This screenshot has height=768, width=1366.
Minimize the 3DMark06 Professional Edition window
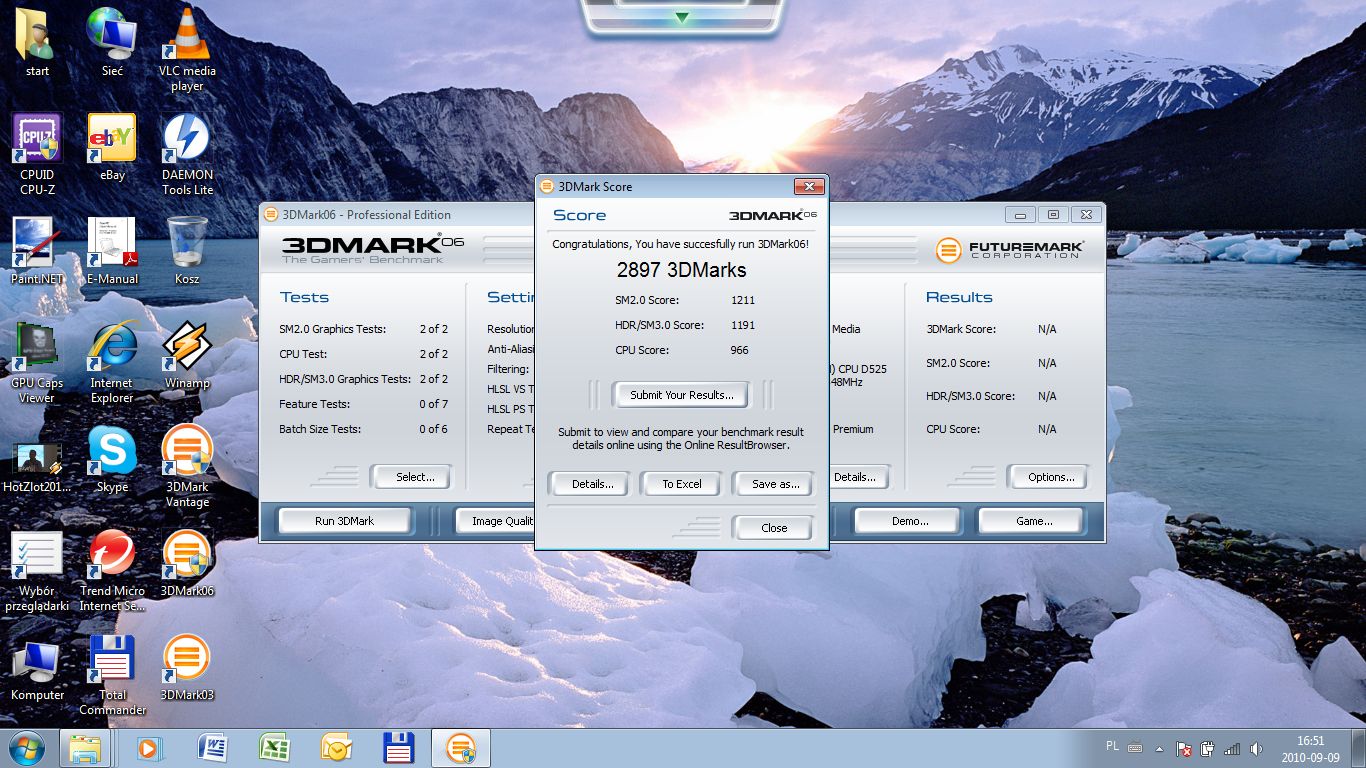click(x=1020, y=214)
